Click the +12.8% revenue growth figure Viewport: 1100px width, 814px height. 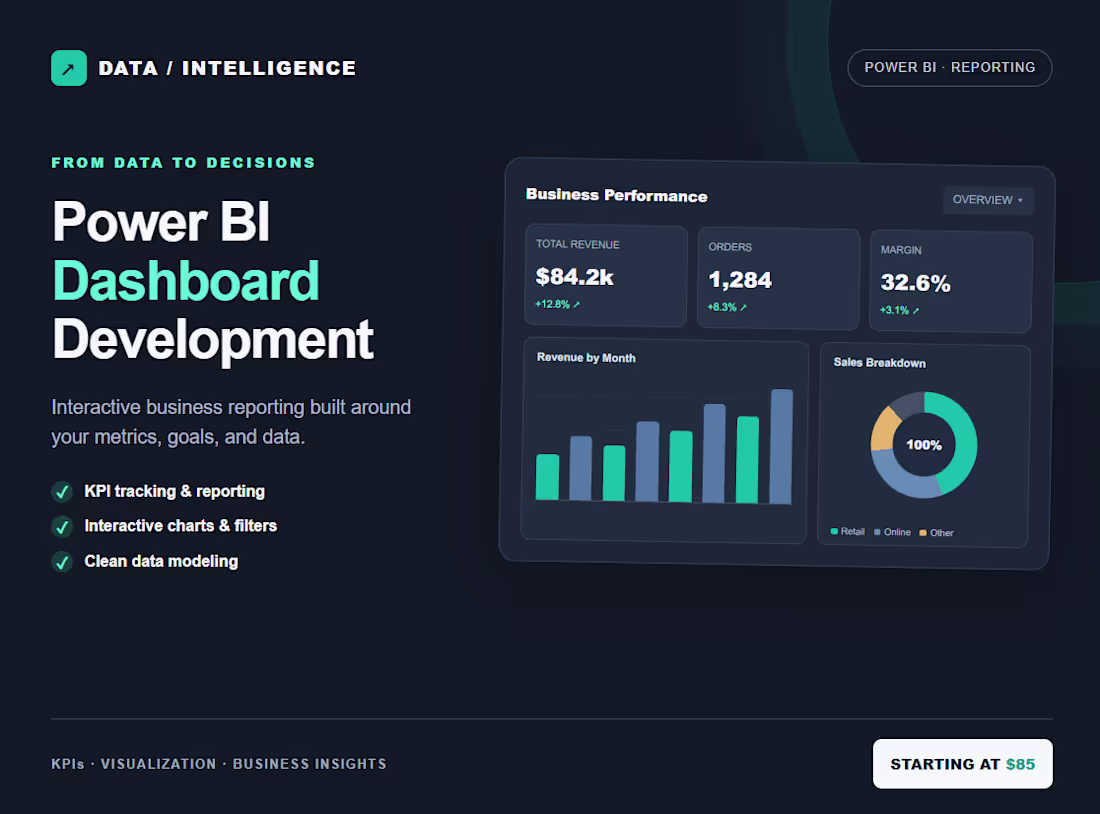pos(553,305)
